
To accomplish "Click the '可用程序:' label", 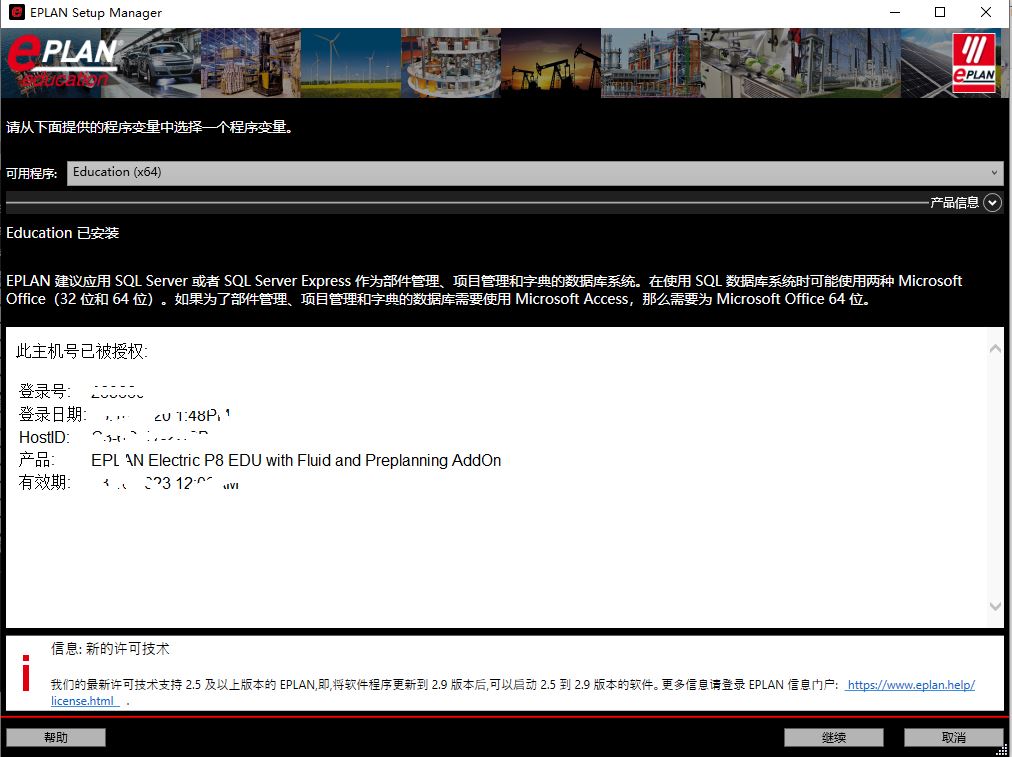I will coord(32,174).
